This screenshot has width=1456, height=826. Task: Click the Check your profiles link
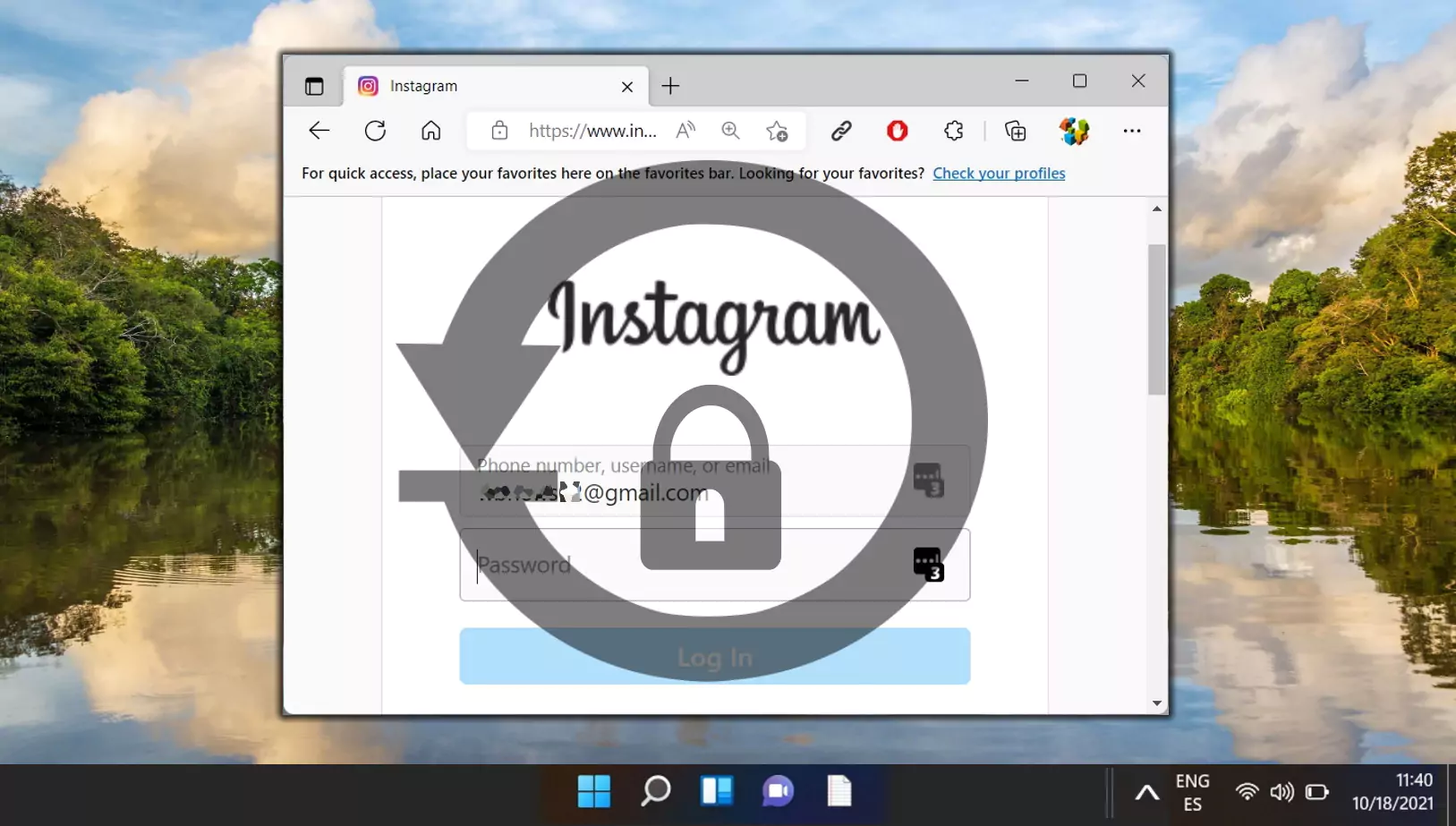[x=999, y=174]
